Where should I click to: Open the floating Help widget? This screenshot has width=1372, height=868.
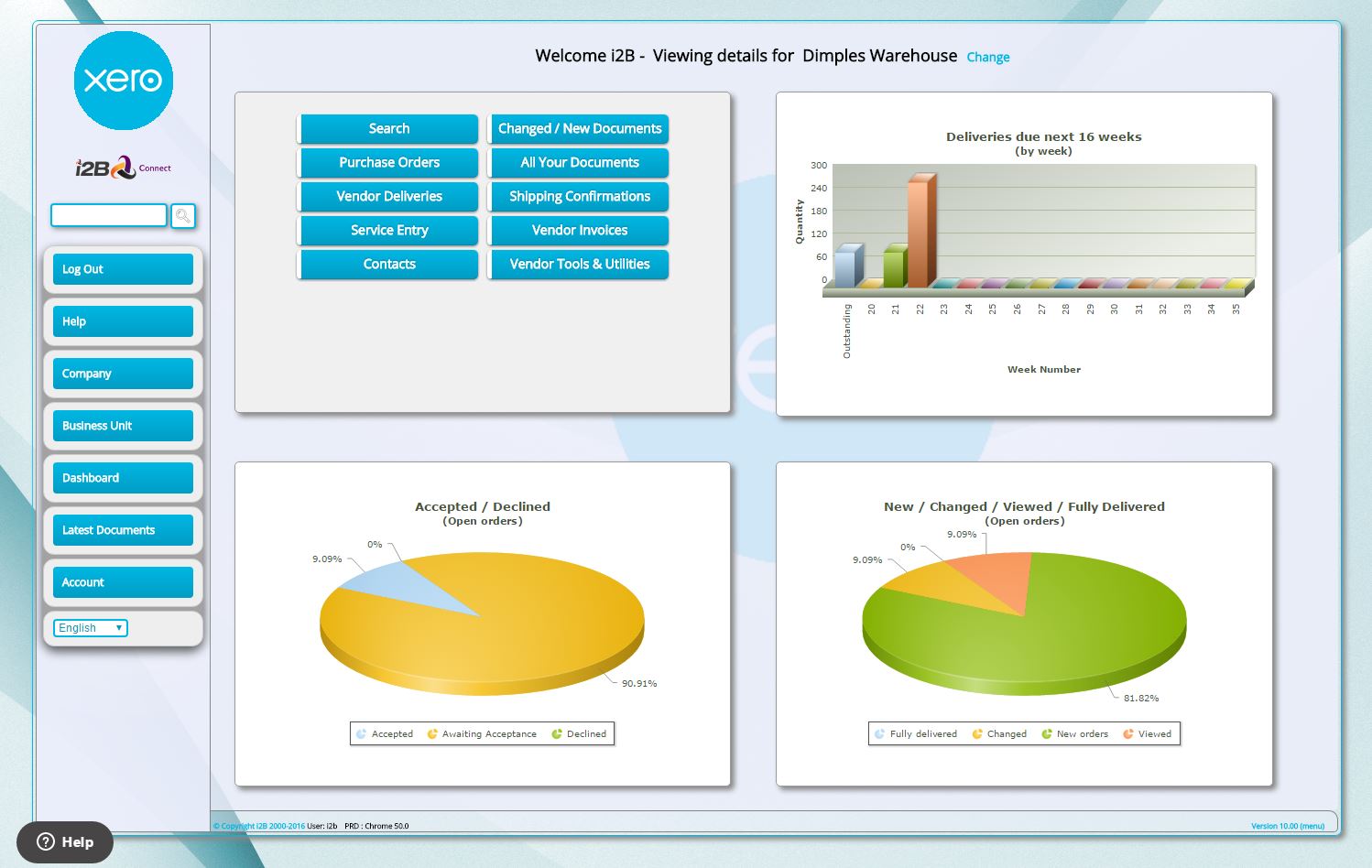pos(65,842)
